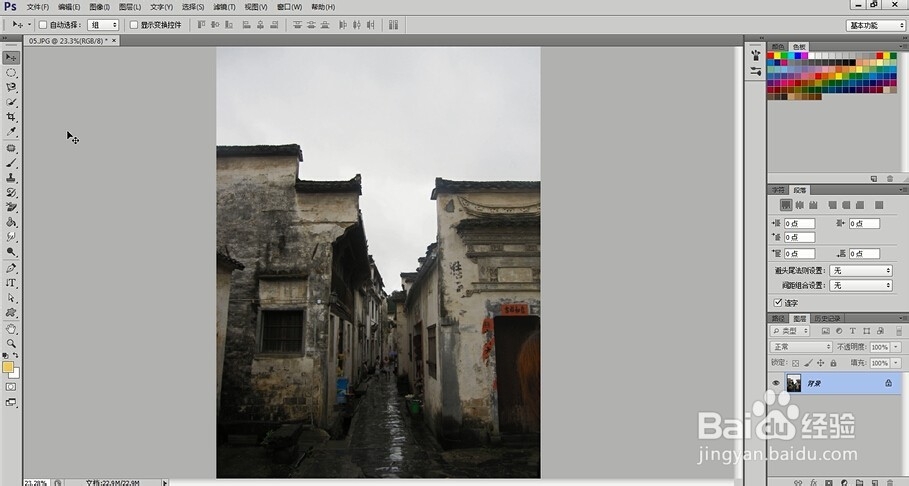The height and width of the screenshot is (486, 909).
Task: Click Create New Swatch in the swatches panel
Action: (x=874, y=179)
